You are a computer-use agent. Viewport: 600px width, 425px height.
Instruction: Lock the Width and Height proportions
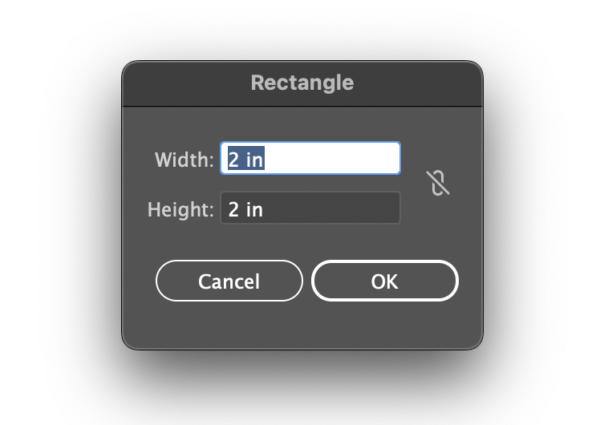[437, 184]
